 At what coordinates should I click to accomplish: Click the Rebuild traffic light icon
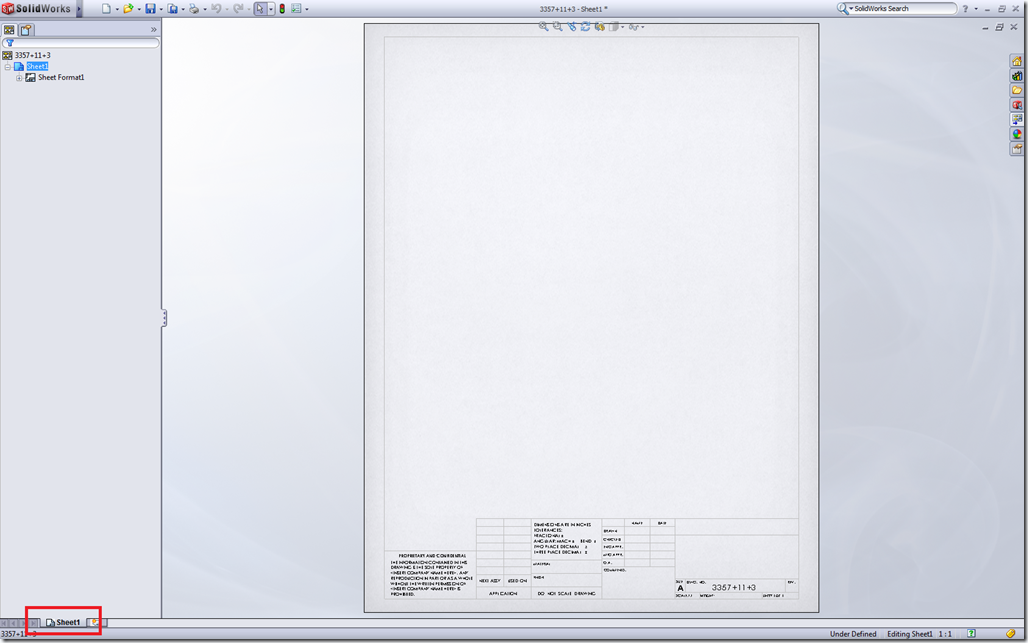point(282,9)
